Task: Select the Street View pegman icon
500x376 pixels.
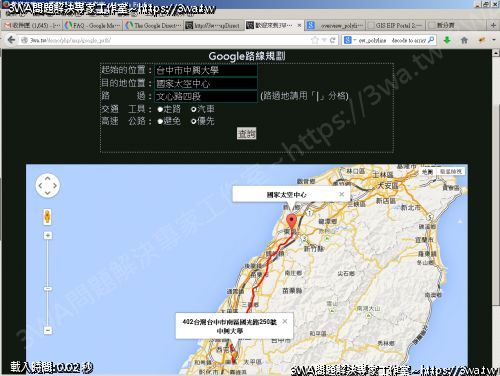Action: click(48, 217)
